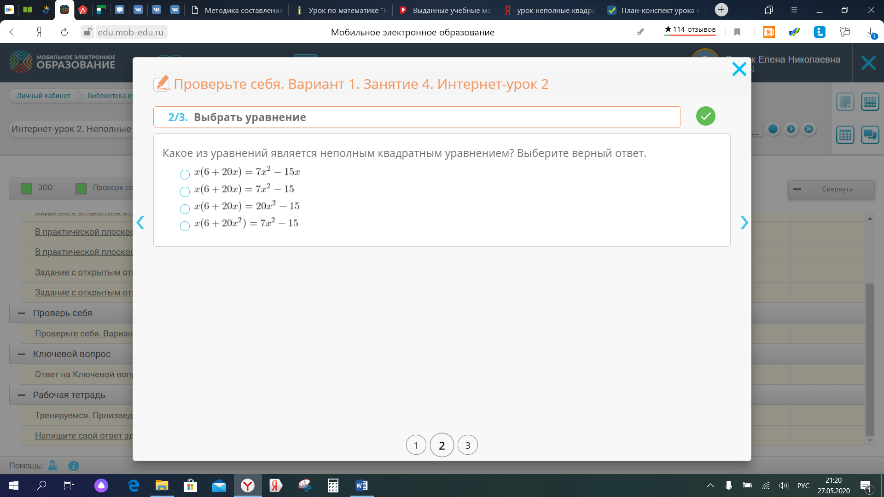
Task: Close the 'Проверьте себя' quiz dialog
Action: (739, 69)
